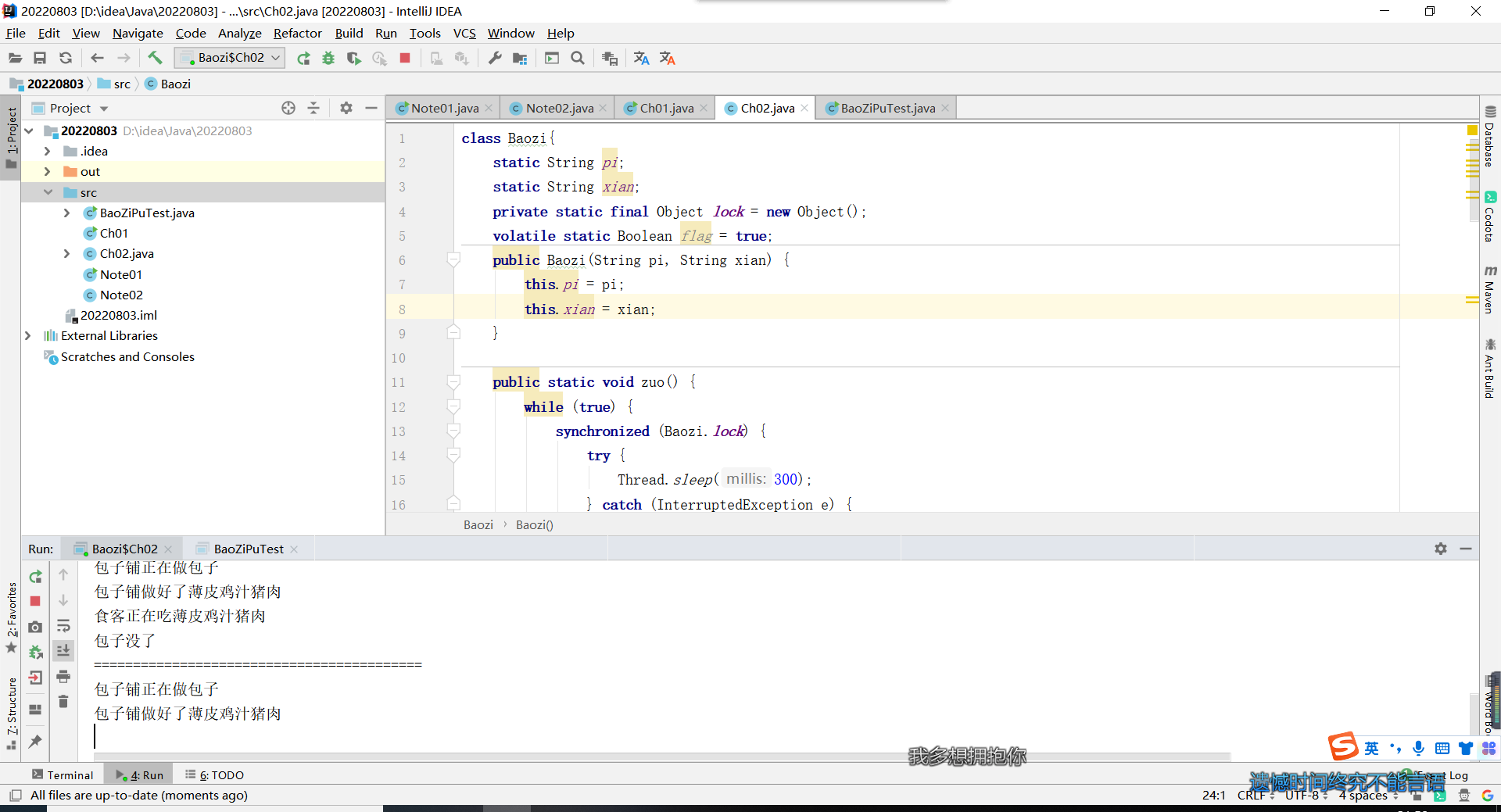Viewport: 1501px width, 812px height.
Task: Stop the process in Run panel
Action: (x=35, y=601)
